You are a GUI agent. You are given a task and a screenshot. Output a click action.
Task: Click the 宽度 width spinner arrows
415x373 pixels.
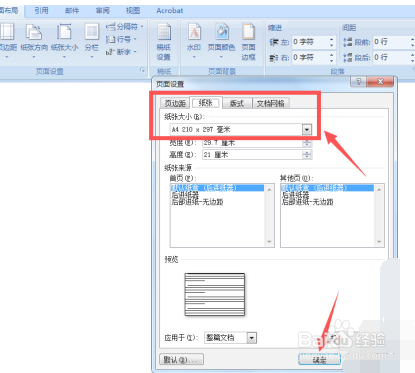pos(307,143)
